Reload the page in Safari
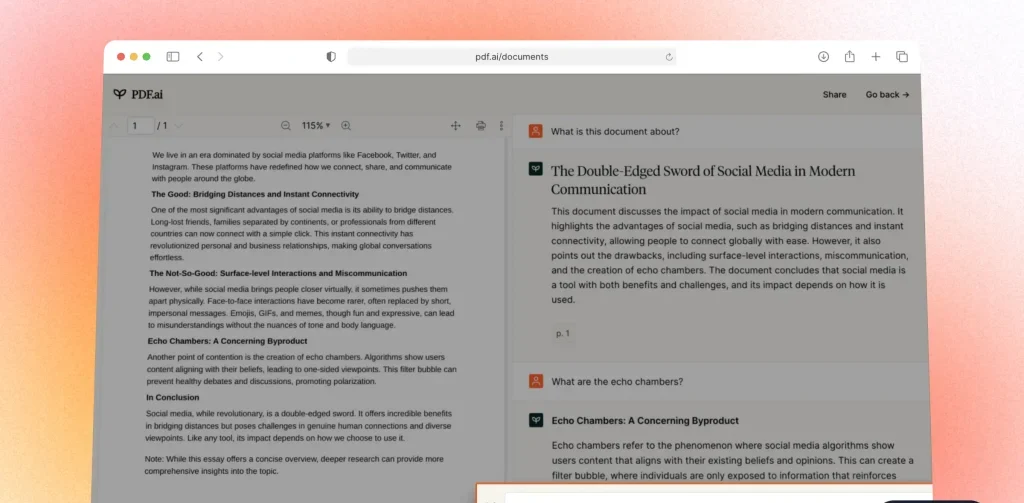 pyautogui.click(x=669, y=57)
